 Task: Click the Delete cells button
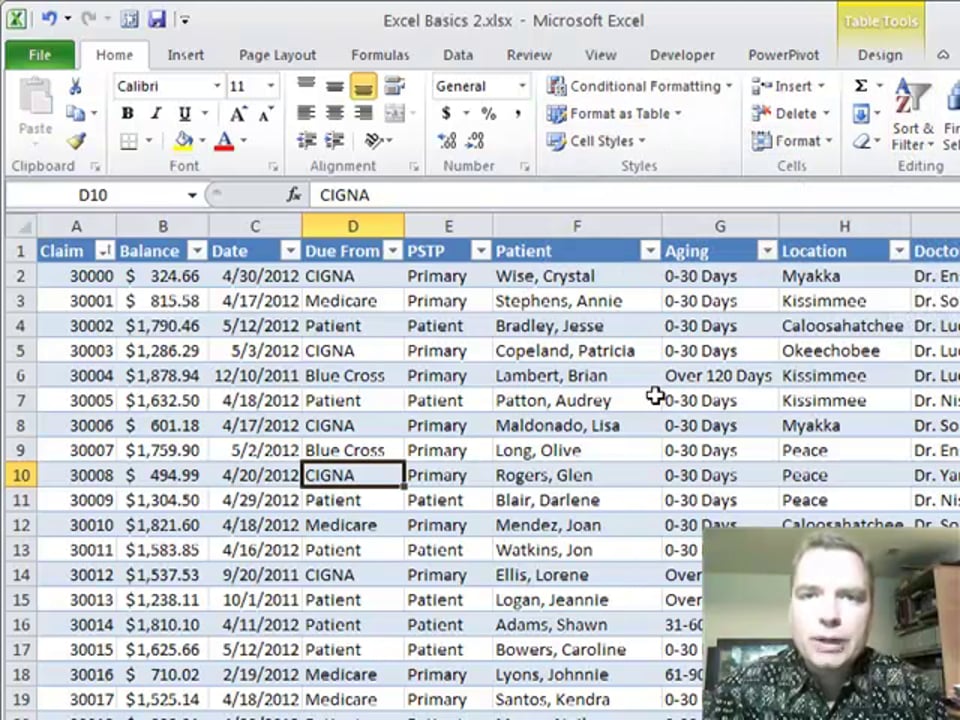790,114
